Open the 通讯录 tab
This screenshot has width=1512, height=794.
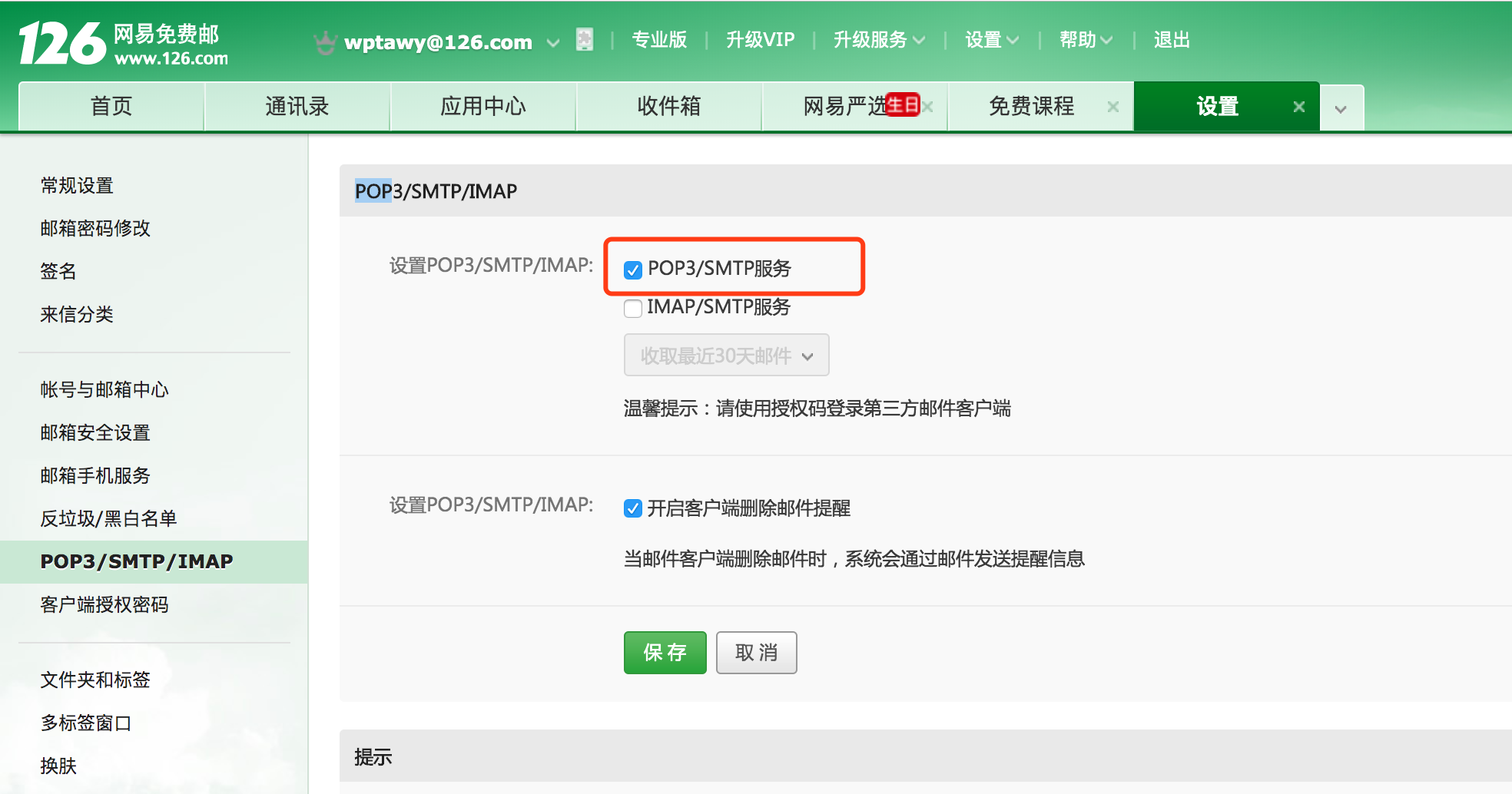[x=297, y=107]
